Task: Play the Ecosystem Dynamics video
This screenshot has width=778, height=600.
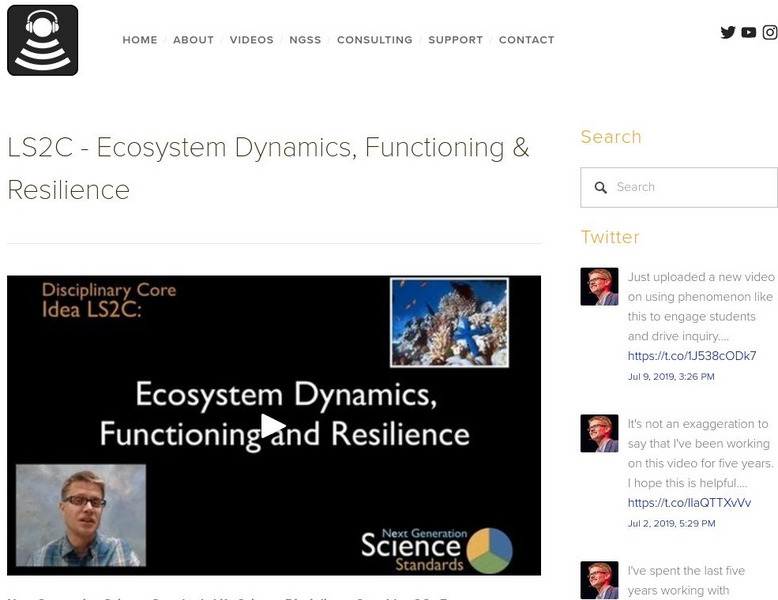Action: click(273, 425)
